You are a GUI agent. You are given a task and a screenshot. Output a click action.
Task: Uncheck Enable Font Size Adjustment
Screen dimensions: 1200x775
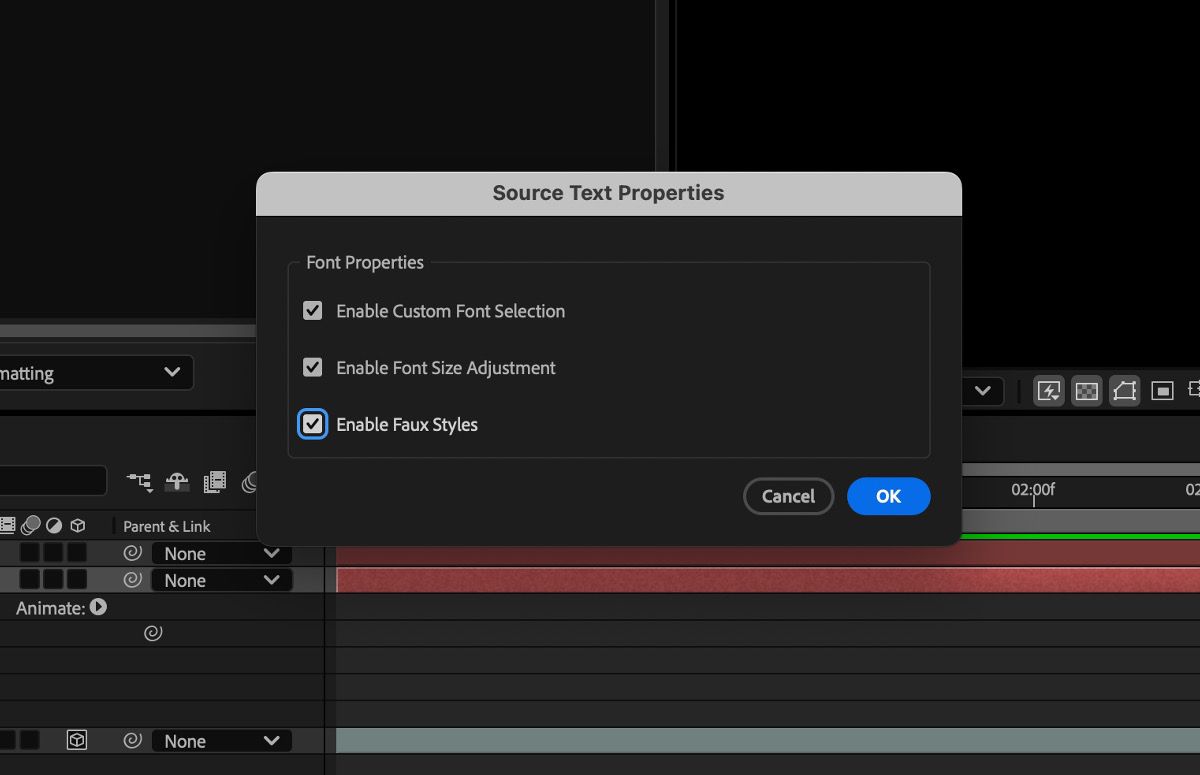pos(312,367)
